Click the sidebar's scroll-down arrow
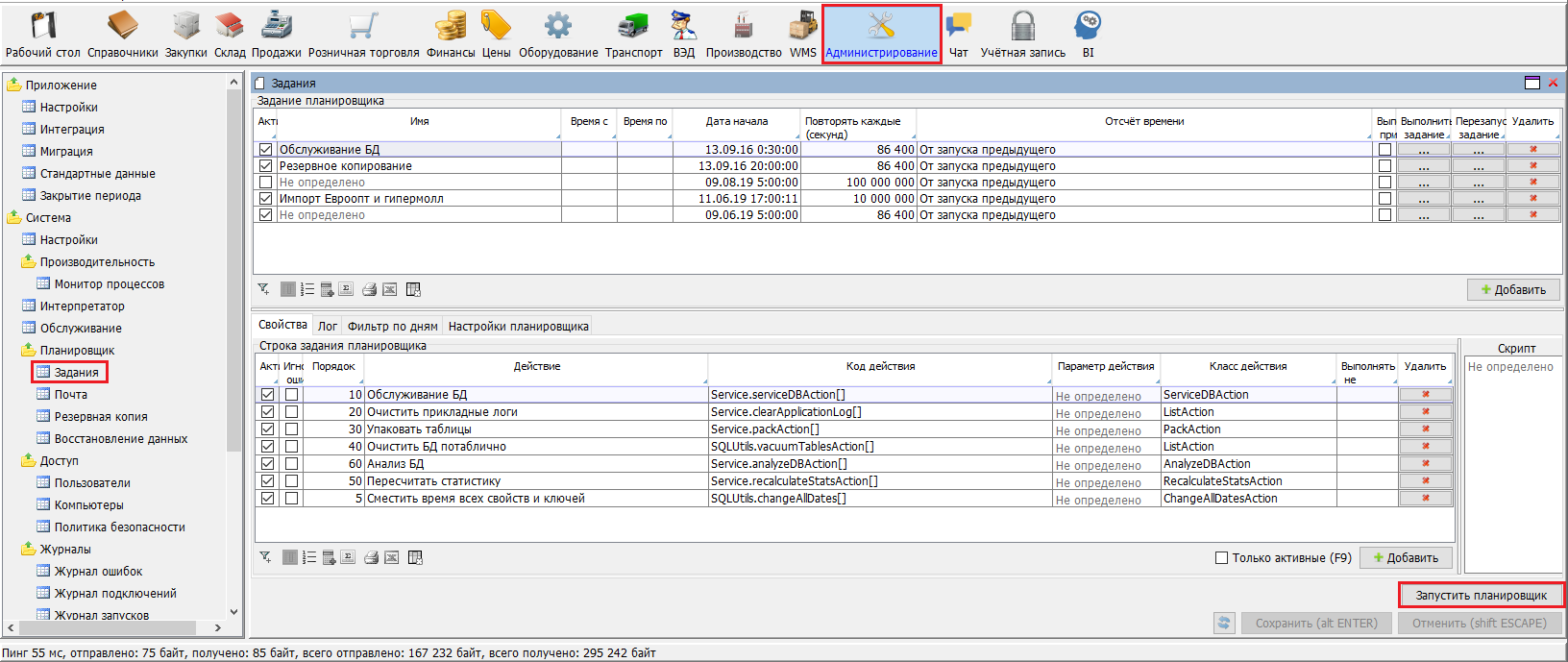The image size is (1568, 662). click(x=233, y=611)
